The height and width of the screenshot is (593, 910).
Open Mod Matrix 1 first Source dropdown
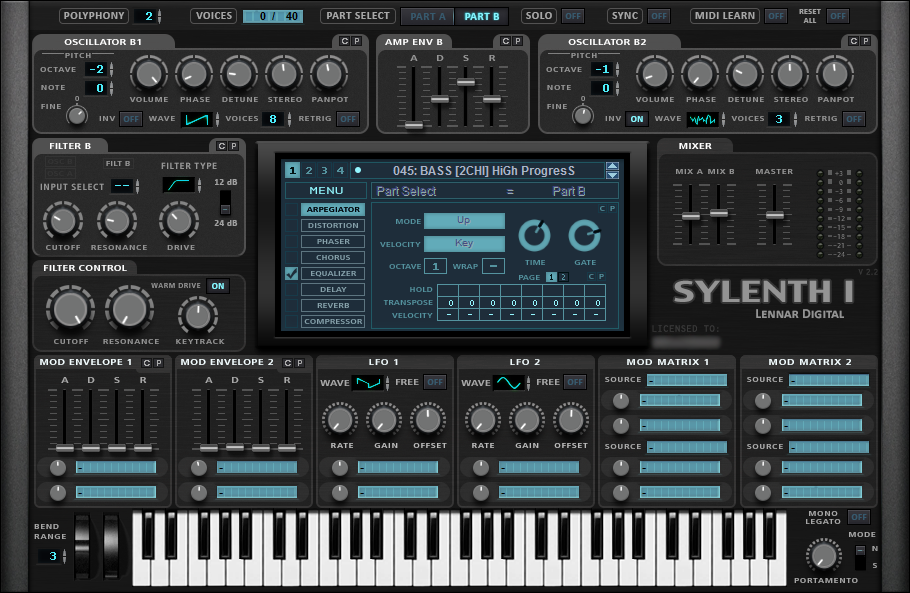pyautogui.click(x=687, y=381)
